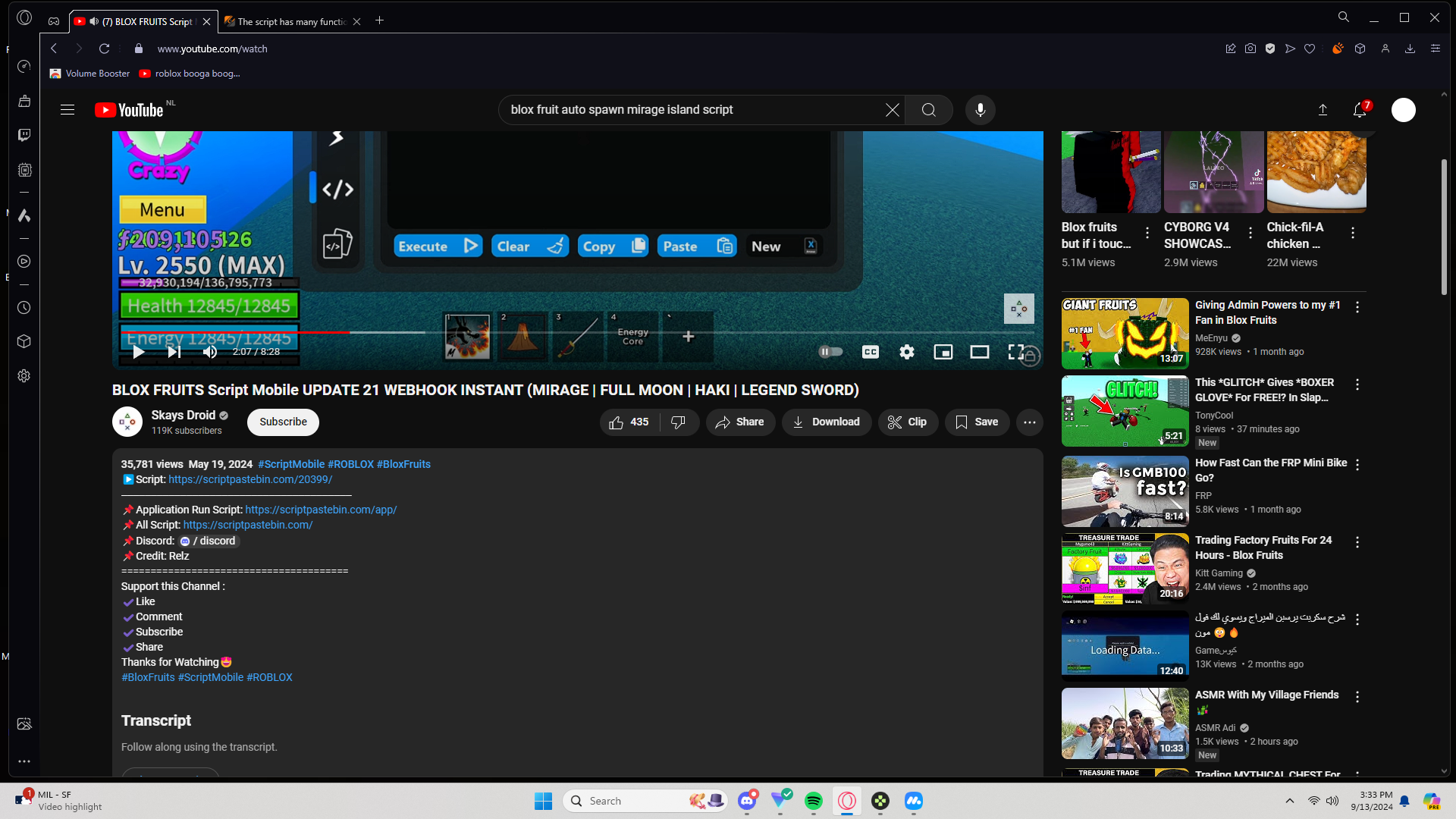The image size is (1456, 819).
Task: Open options for Chick-fil-A short
Action: 1353,233
